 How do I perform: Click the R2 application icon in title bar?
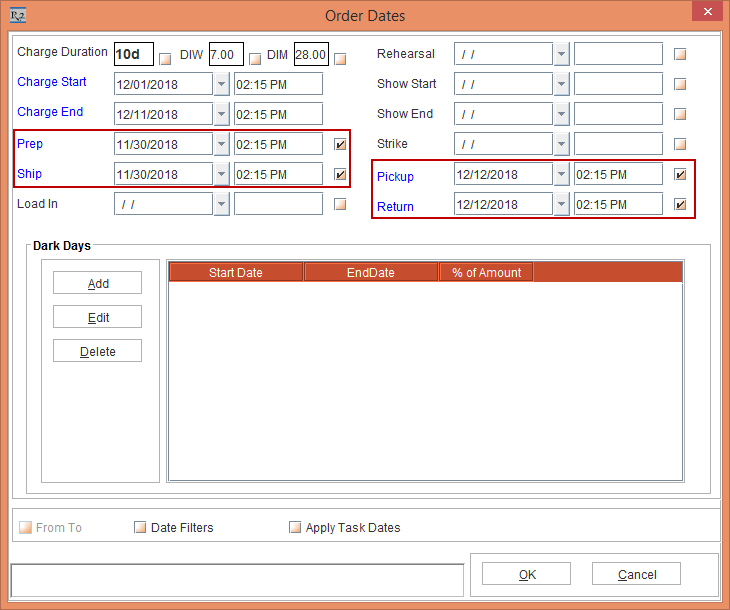[x=16, y=15]
